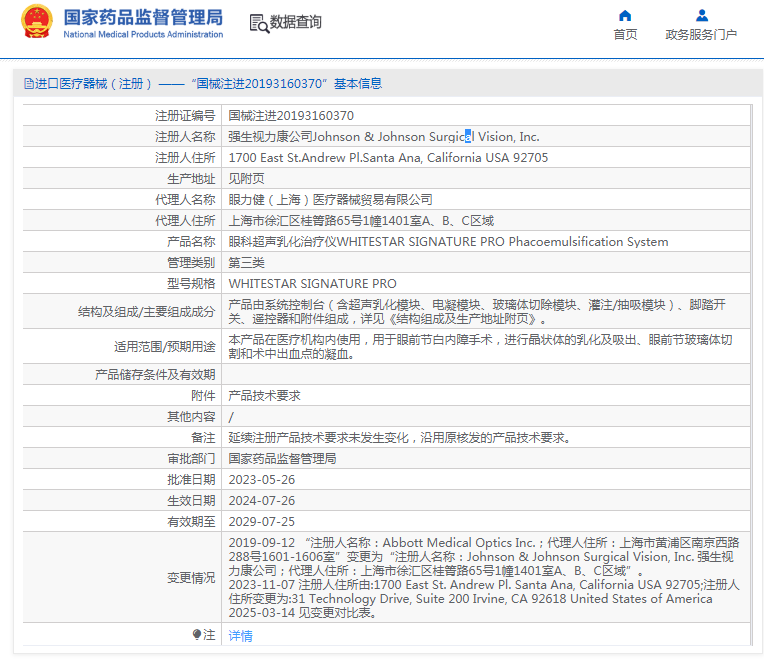764x667 pixels.
Task: Click expiry date 2029-07-25
Action: click(262, 522)
